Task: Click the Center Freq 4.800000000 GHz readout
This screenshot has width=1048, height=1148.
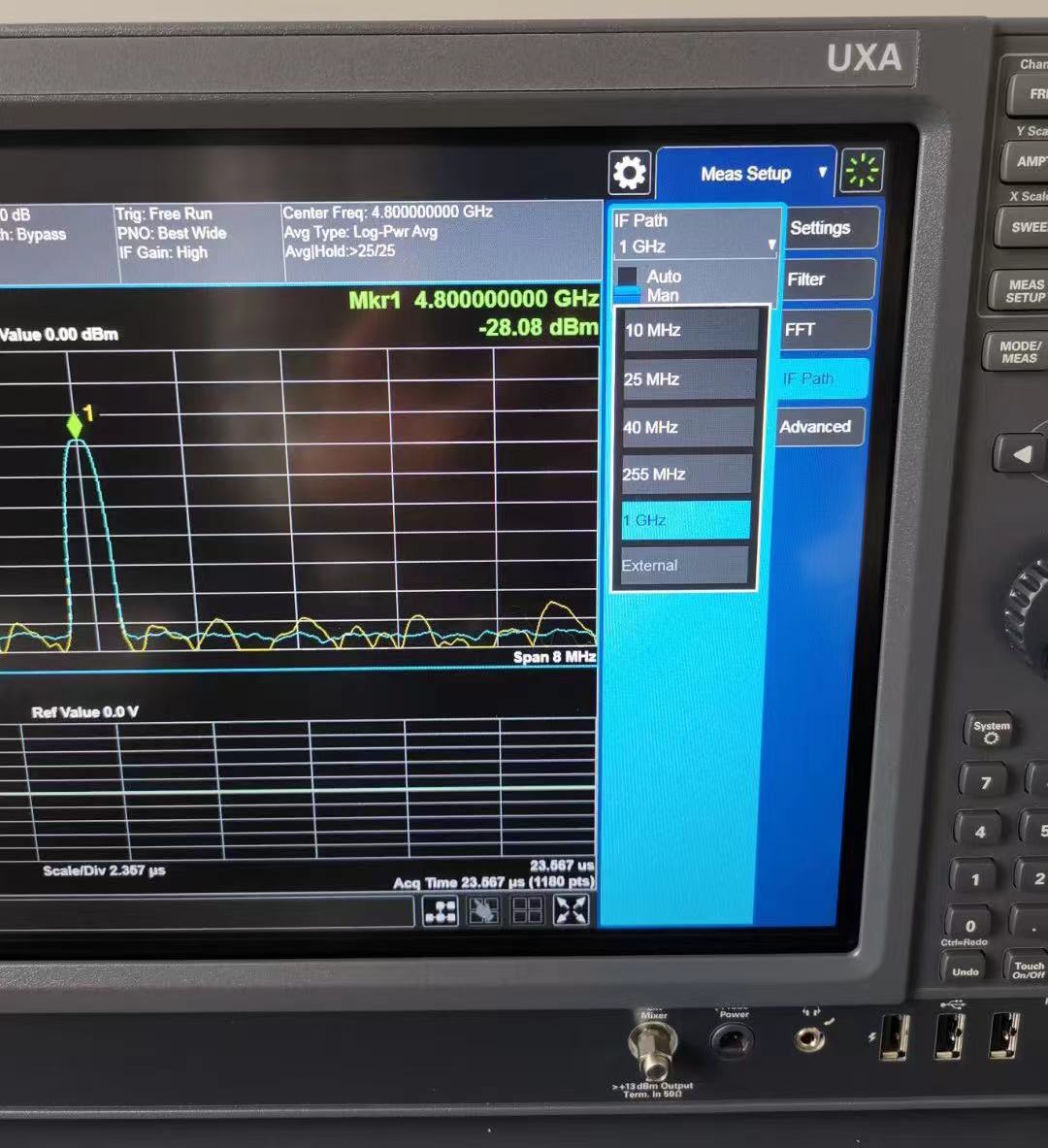Action: coord(387,213)
